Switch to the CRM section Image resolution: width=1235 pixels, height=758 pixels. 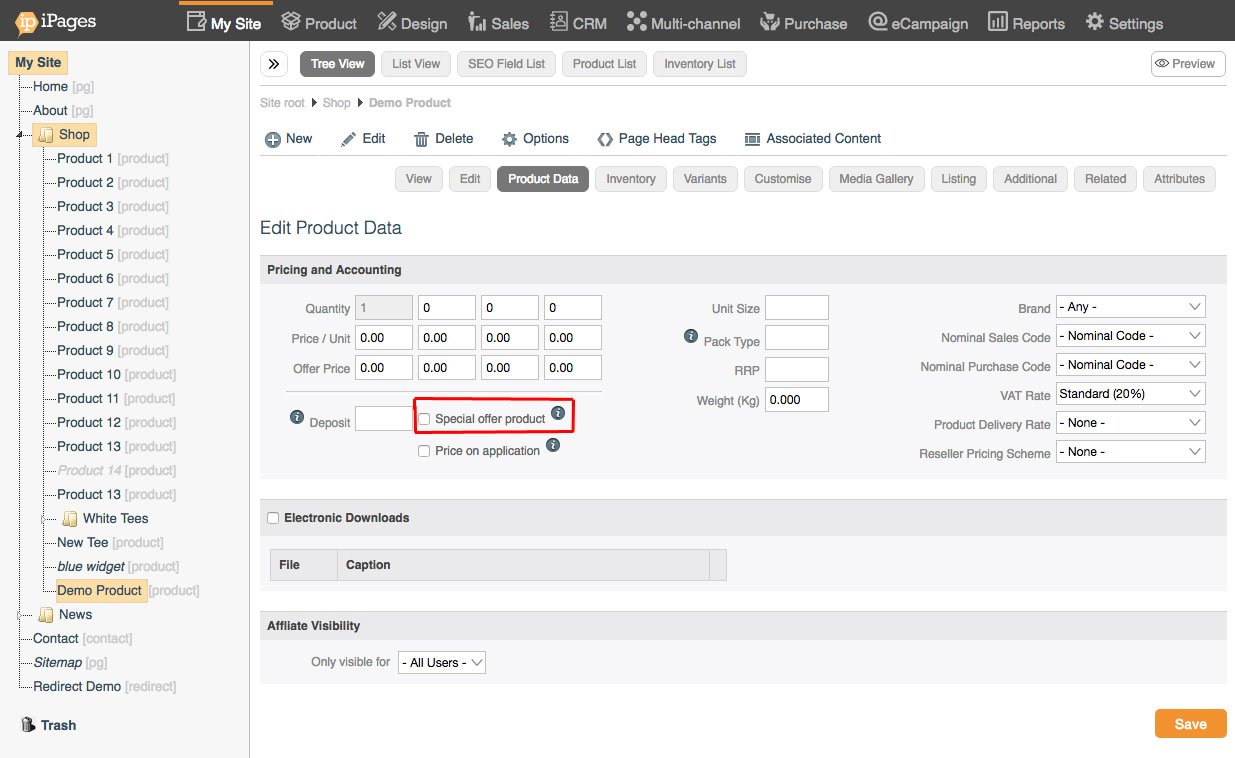[x=577, y=23]
